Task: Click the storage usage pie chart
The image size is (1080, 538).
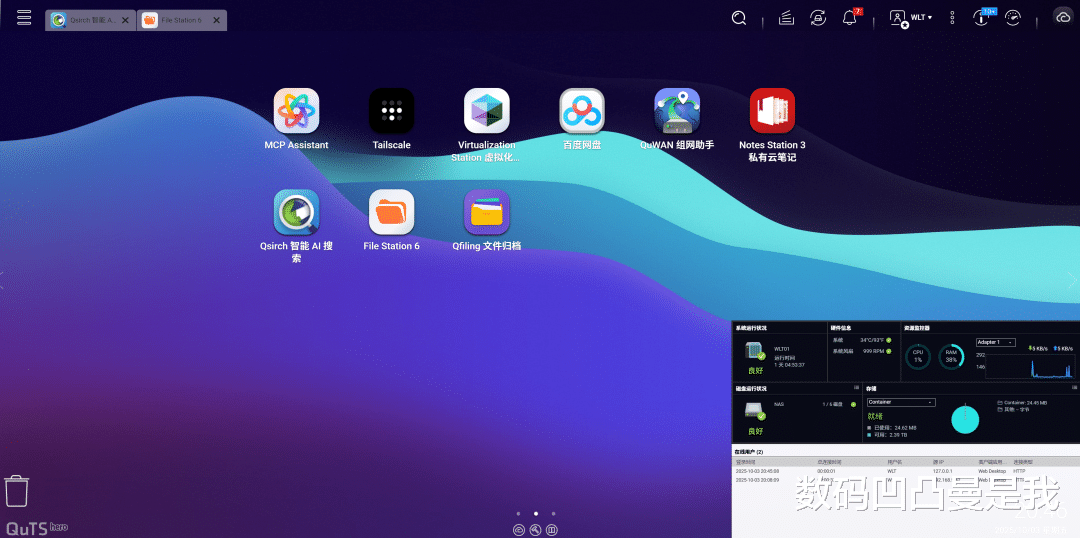Action: (x=965, y=420)
